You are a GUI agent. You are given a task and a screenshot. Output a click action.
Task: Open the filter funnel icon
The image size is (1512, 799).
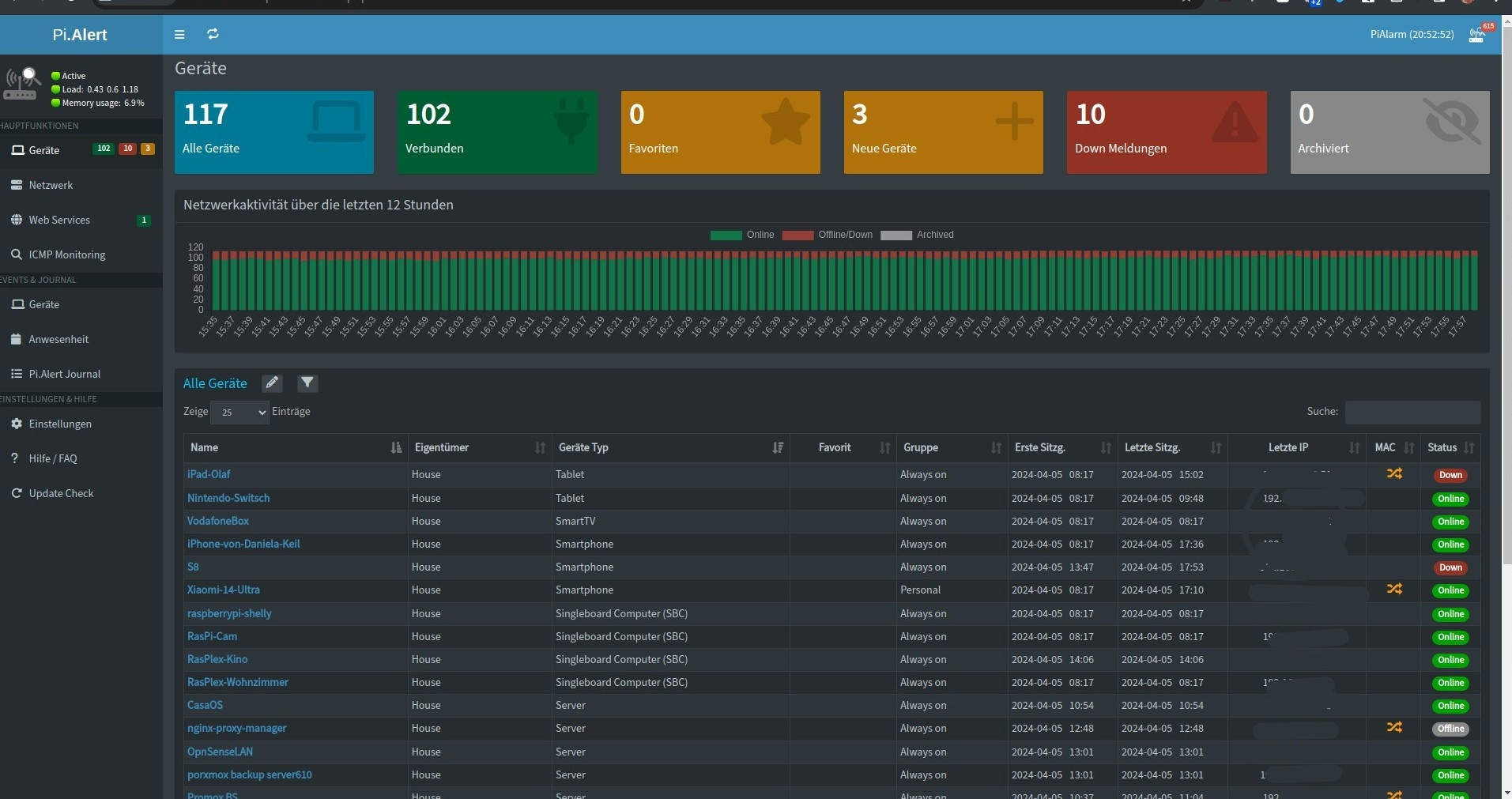(x=307, y=383)
